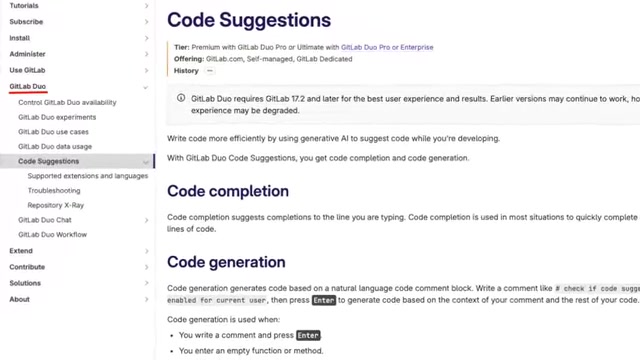
Task: Go to Troubleshooting in the sidebar
Action: 54,191
